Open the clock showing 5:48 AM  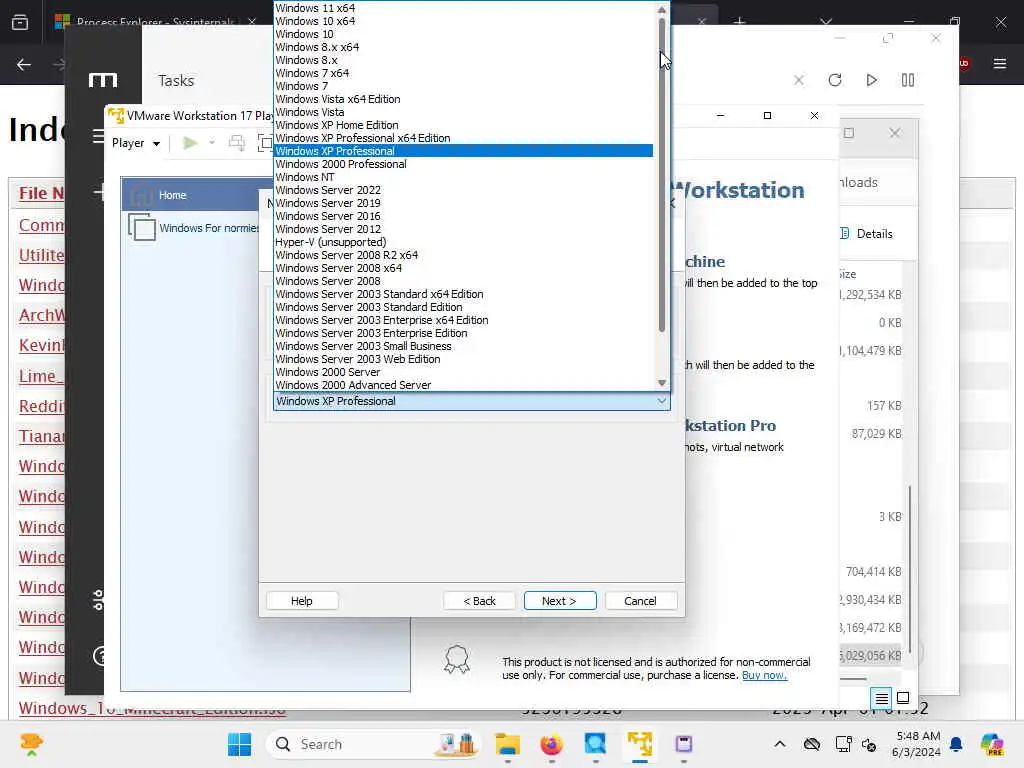(x=917, y=744)
